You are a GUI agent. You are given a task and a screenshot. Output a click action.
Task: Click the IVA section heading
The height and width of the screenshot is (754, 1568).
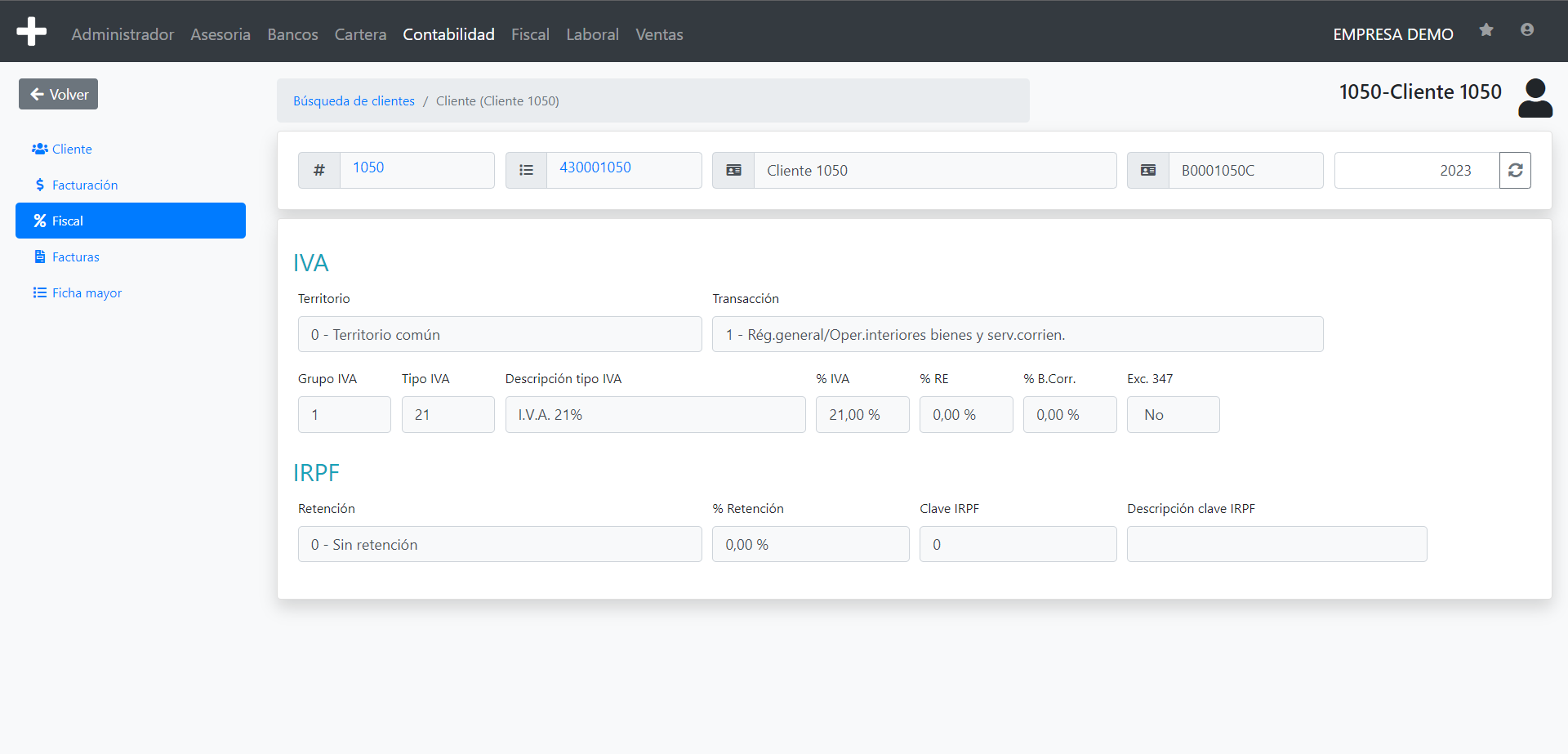tap(311, 263)
